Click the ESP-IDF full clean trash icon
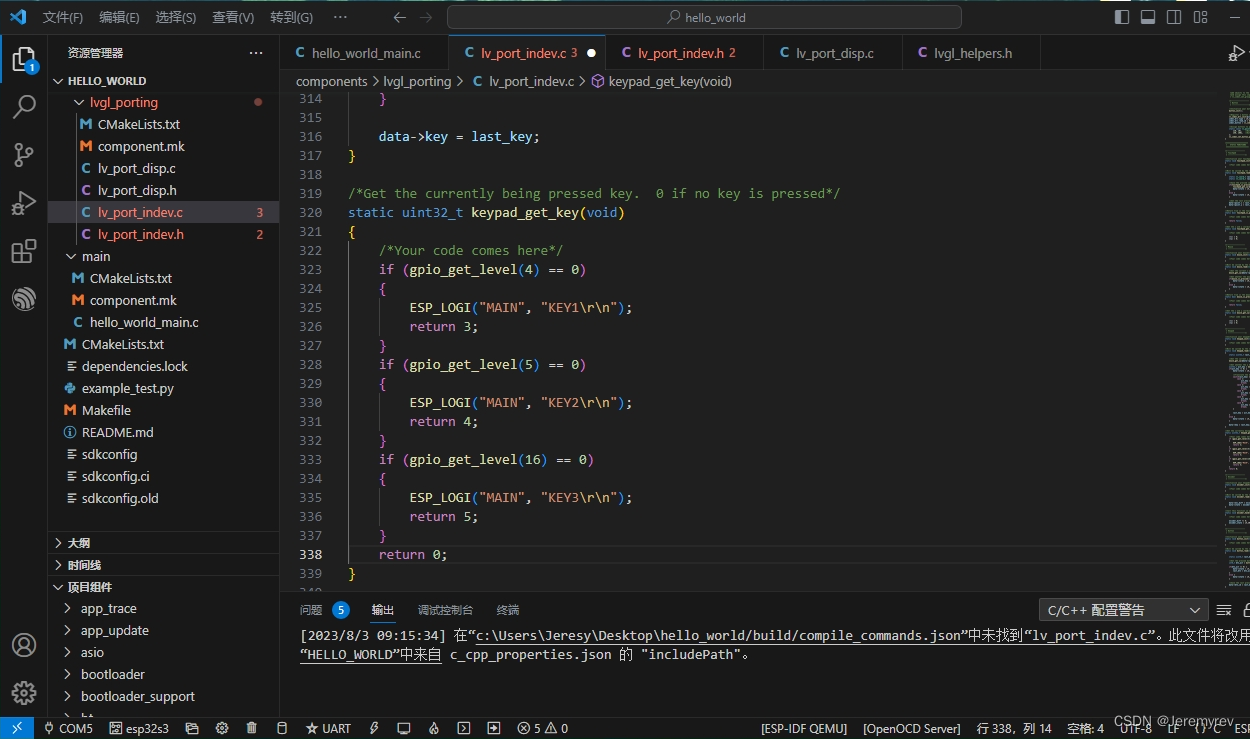 click(251, 728)
